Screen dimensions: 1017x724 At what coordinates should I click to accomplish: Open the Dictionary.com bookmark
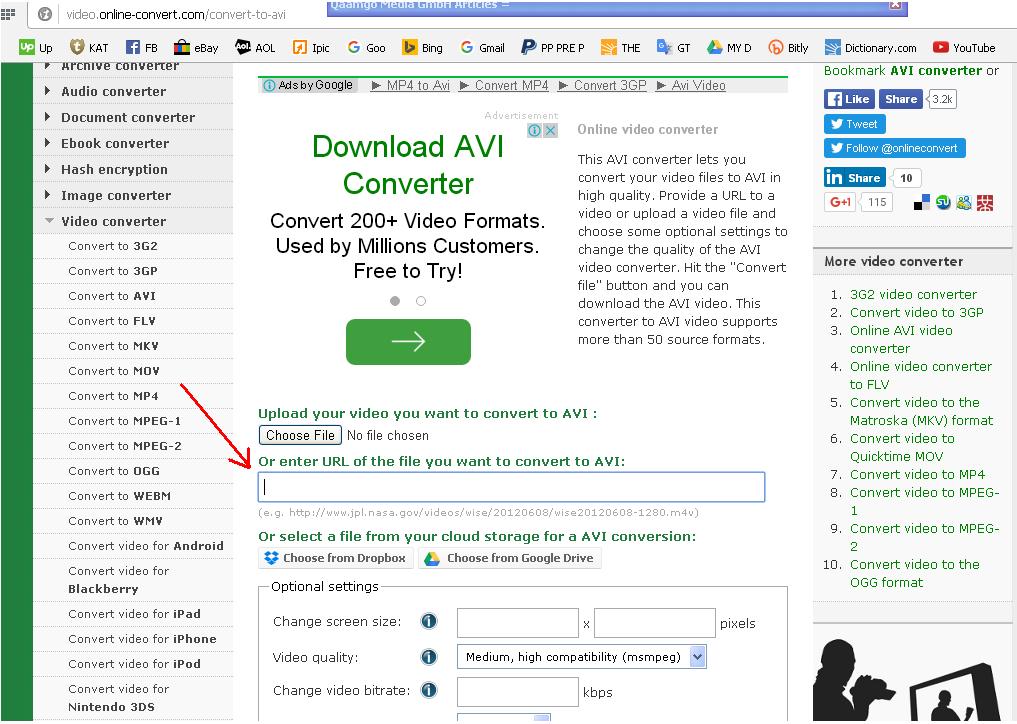[x=870, y=47]
